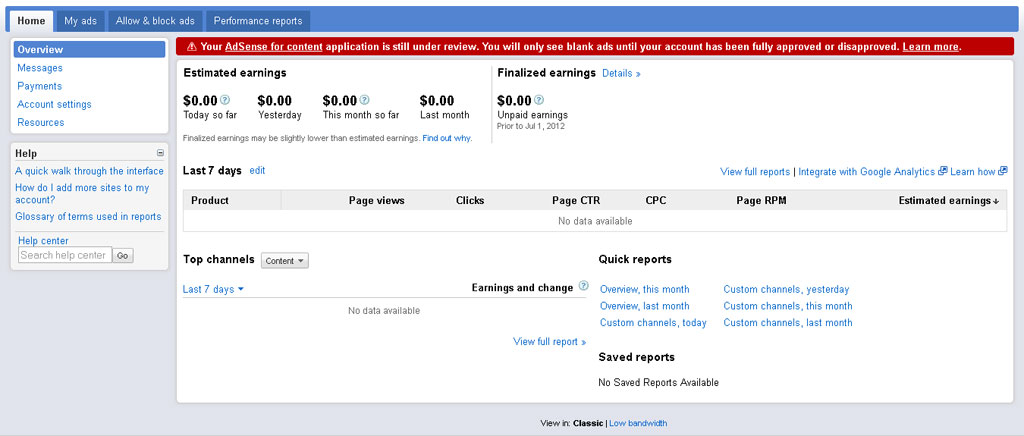
Task: Open View full reports link
Action: [755, 172]
